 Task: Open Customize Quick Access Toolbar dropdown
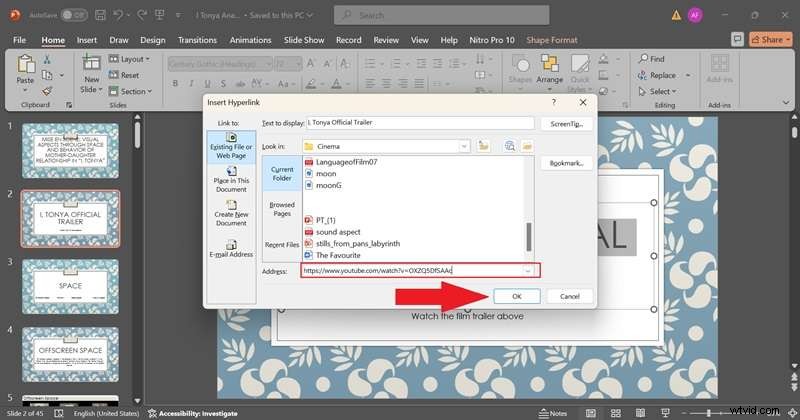point(179,15)
